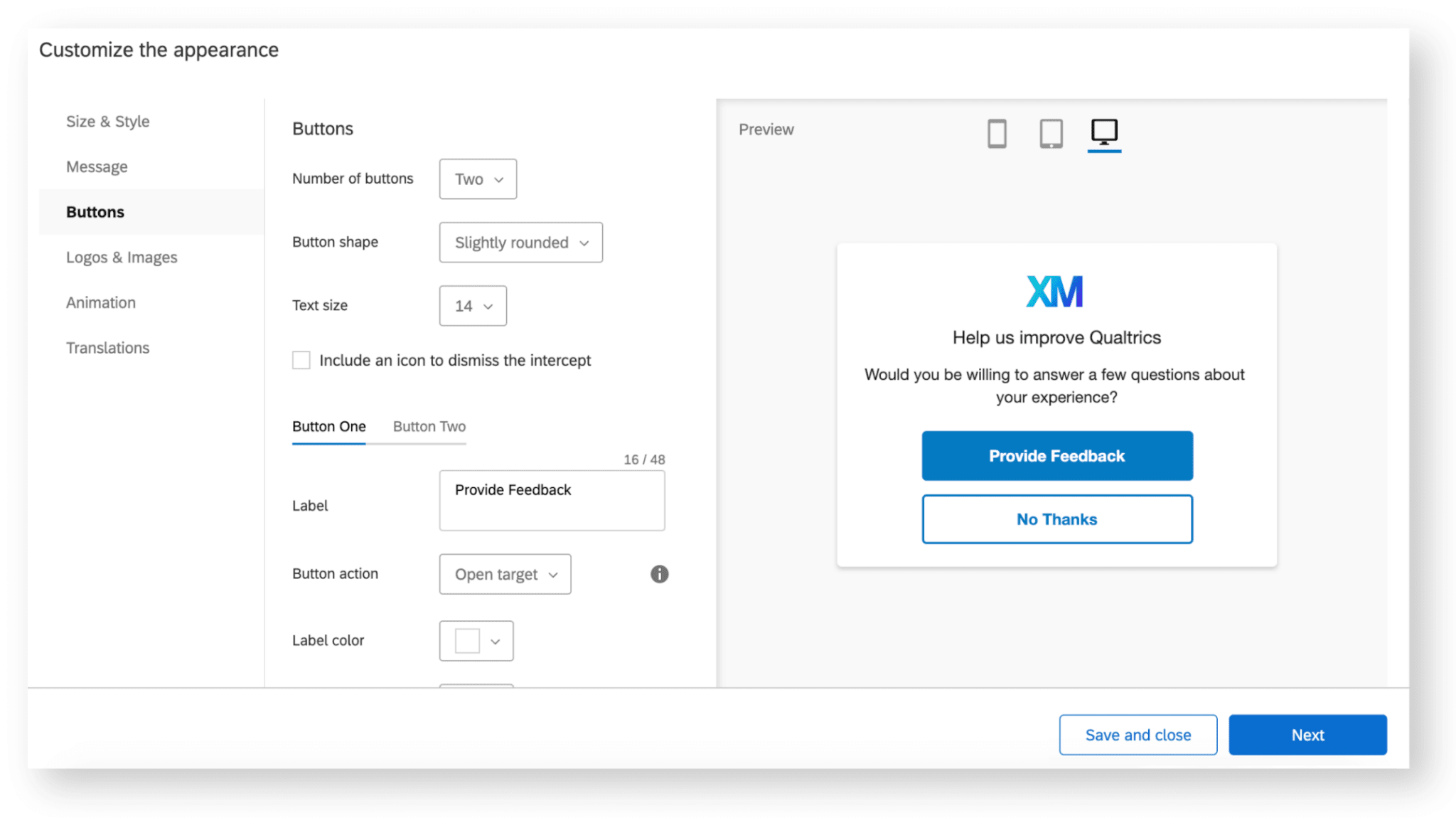The image size is (1456, 818).
Task: Click the info icon beside Button action
Action: [658, 574]
